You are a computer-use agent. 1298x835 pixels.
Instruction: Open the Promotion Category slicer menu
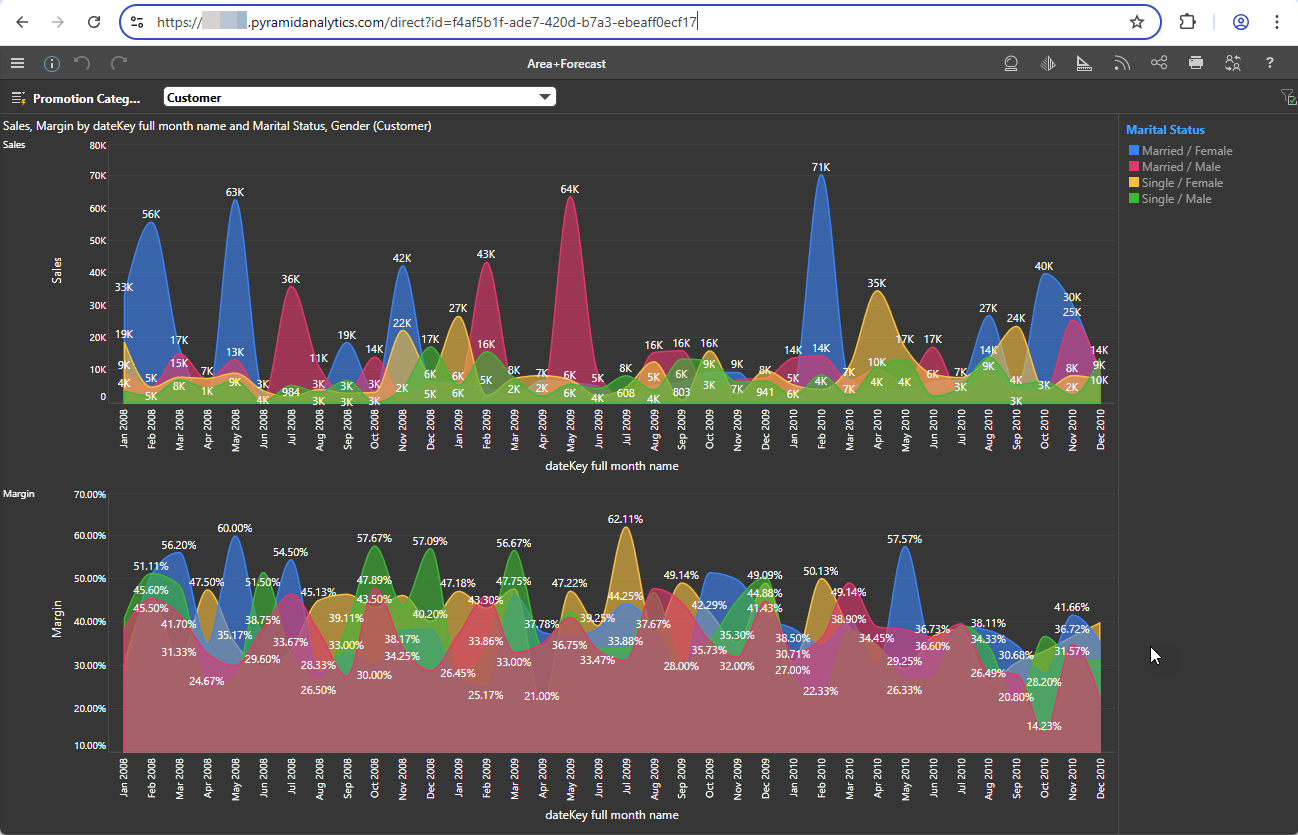point(18,98)
